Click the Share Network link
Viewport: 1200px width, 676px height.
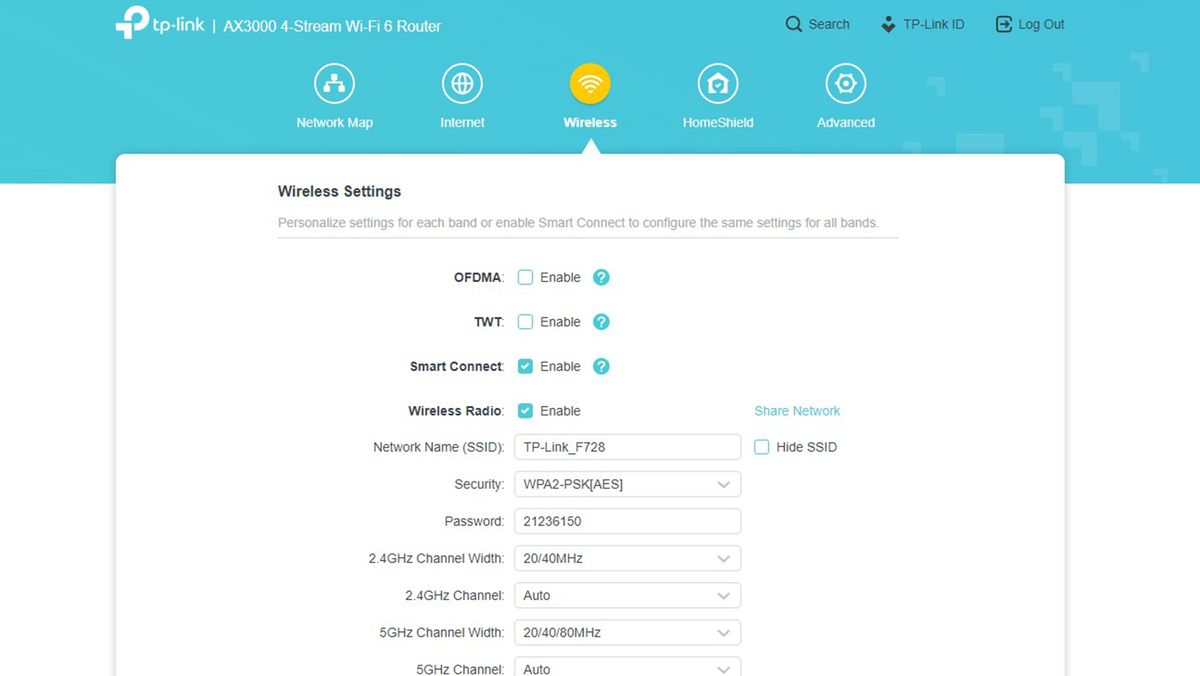tap(797, 411)
